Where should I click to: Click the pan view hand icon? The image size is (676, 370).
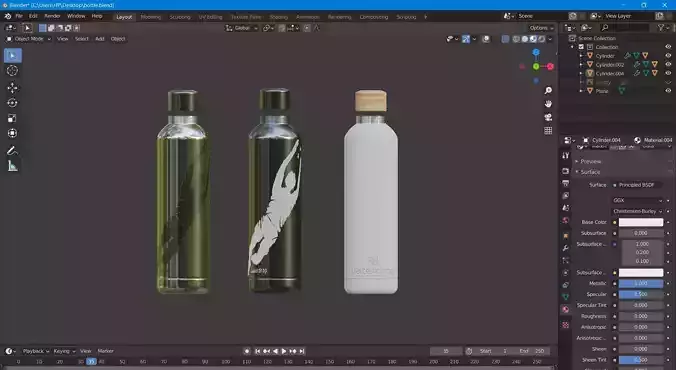pos(548,104)
